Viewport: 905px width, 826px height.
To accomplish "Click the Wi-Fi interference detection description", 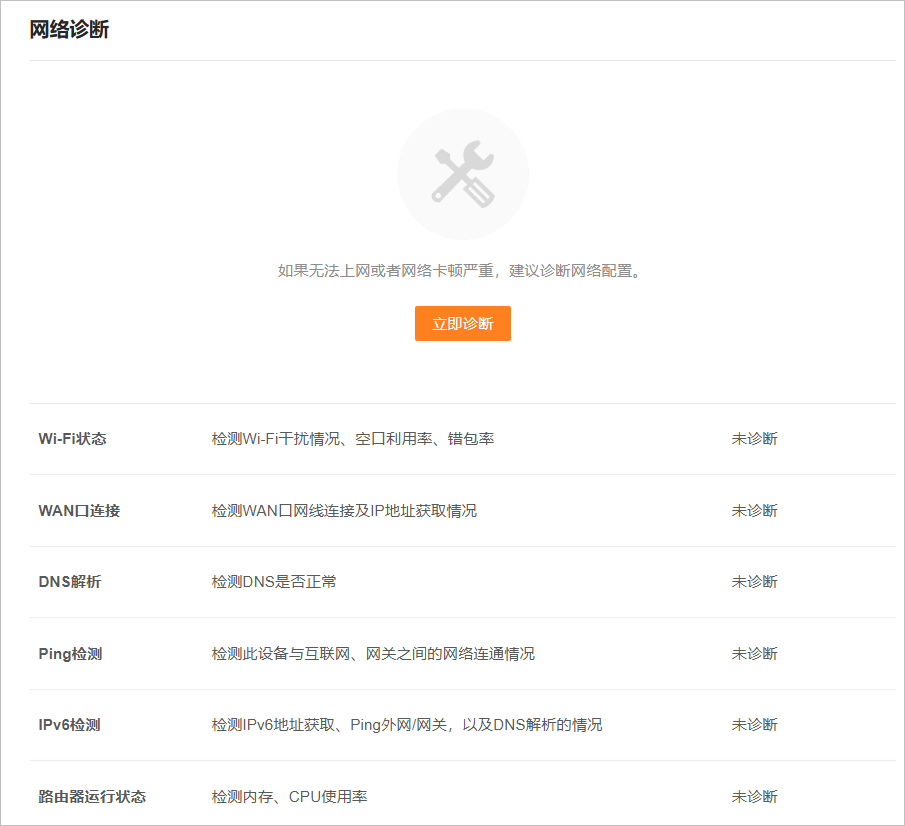I will pos(352,439).
